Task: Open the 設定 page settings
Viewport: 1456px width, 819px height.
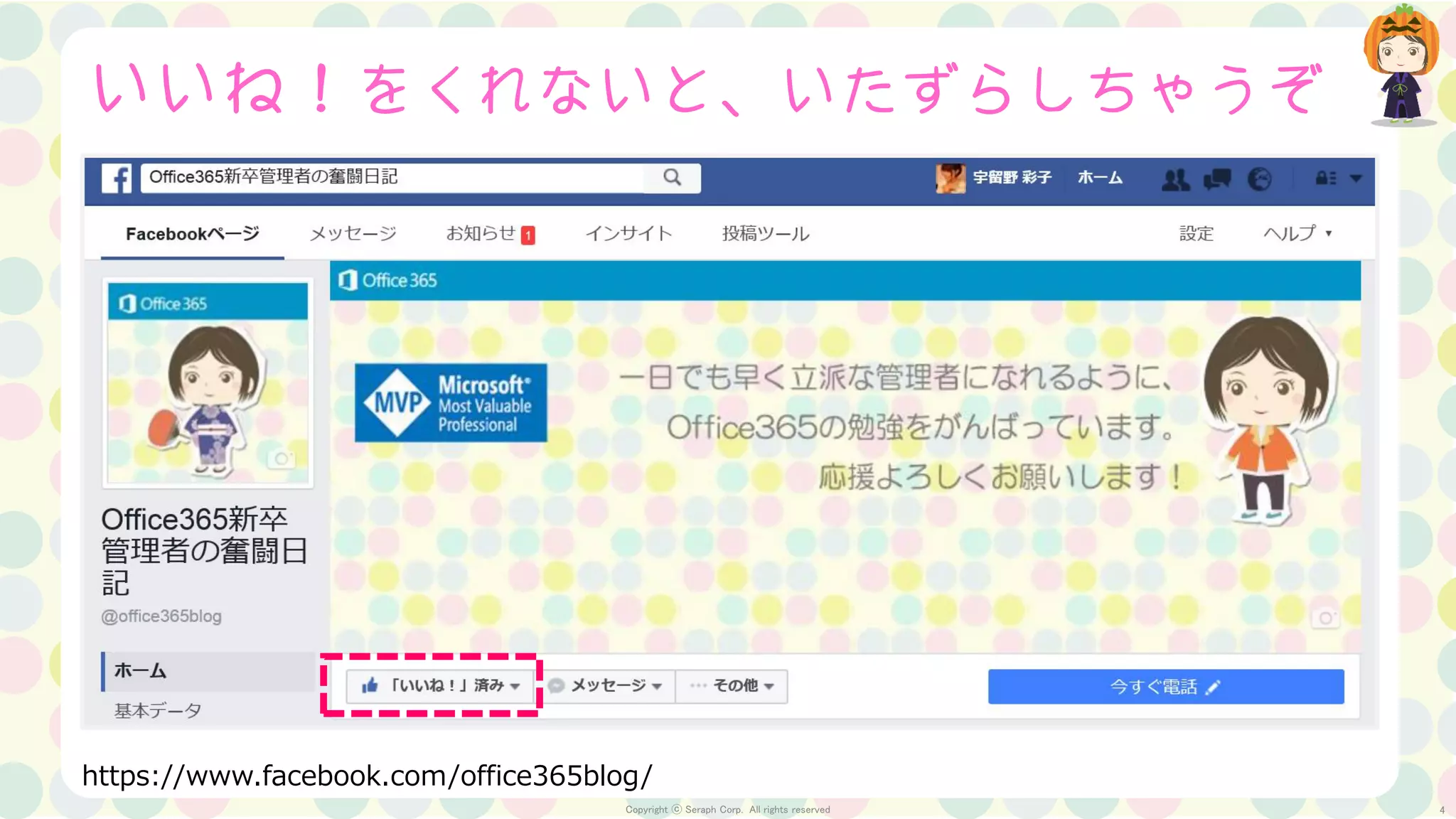Action: click(x=1197, y=234)
